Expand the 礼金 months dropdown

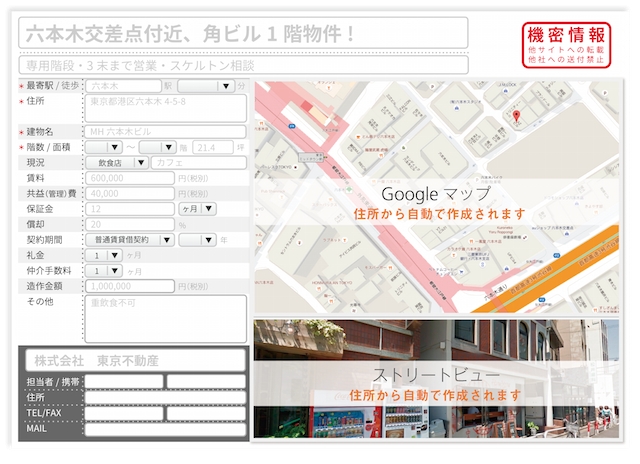103,255
